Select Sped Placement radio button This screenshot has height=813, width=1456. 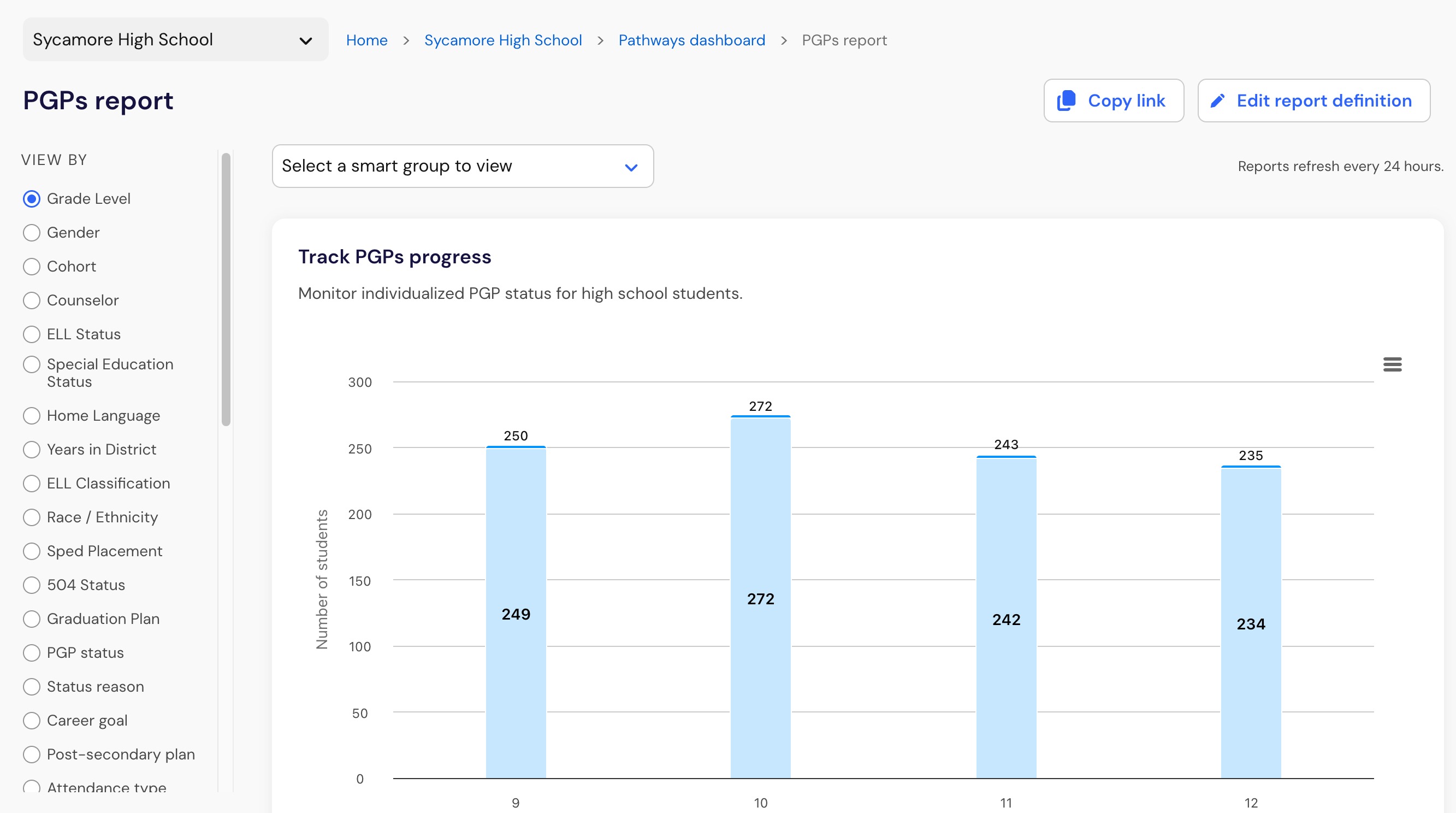(32, 552)
